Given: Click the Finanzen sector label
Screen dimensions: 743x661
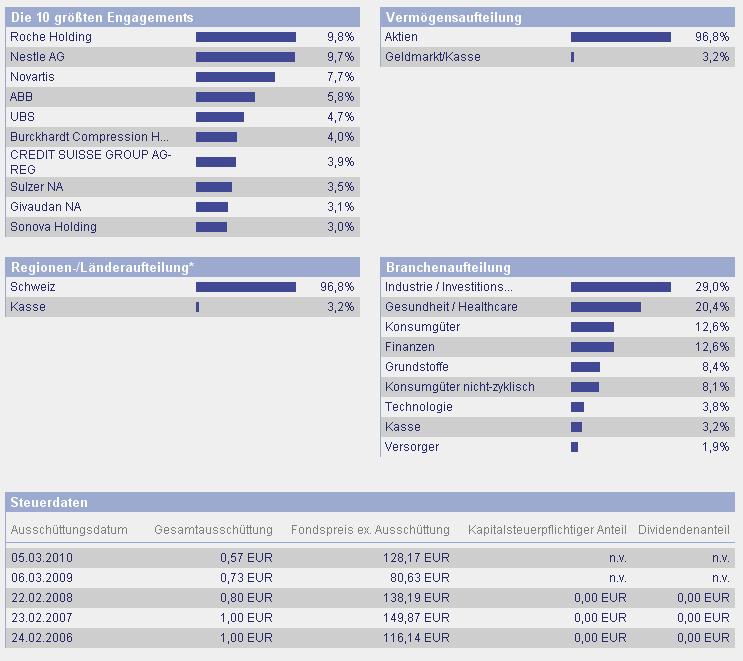Looking at the screenshot, I should point(409,347).
